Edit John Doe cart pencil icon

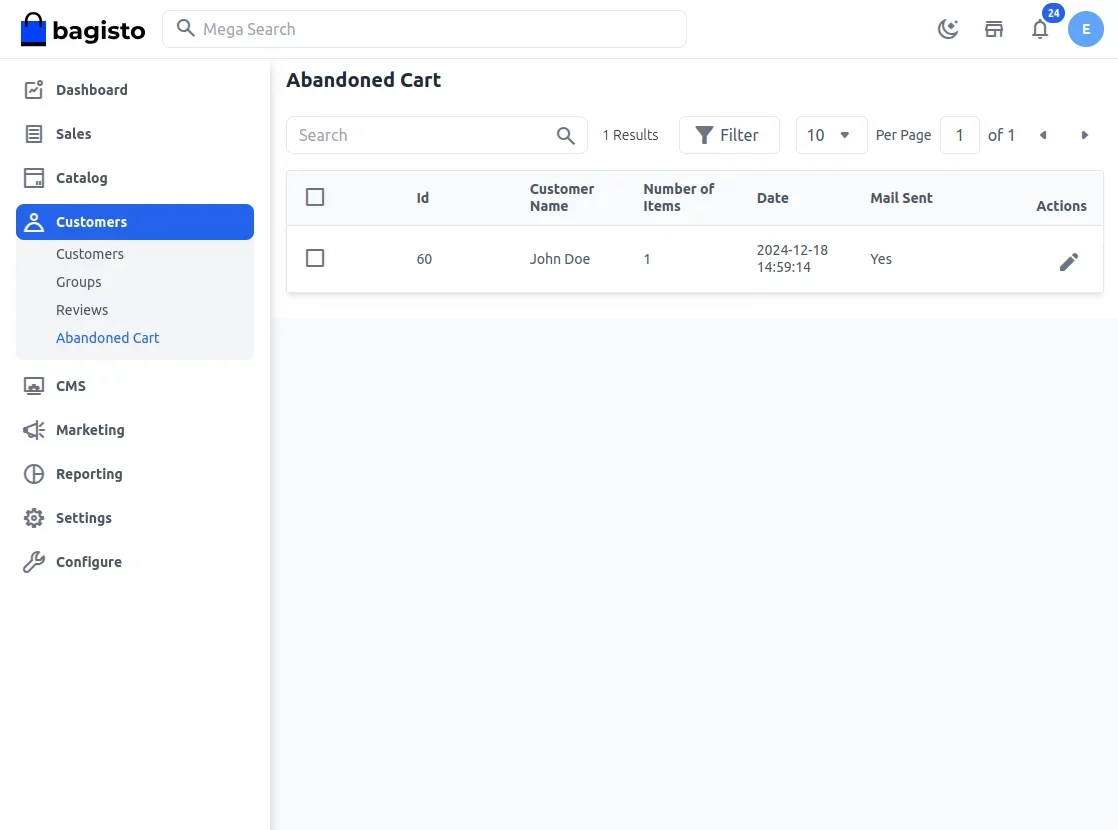click(x=1068, y=262)
